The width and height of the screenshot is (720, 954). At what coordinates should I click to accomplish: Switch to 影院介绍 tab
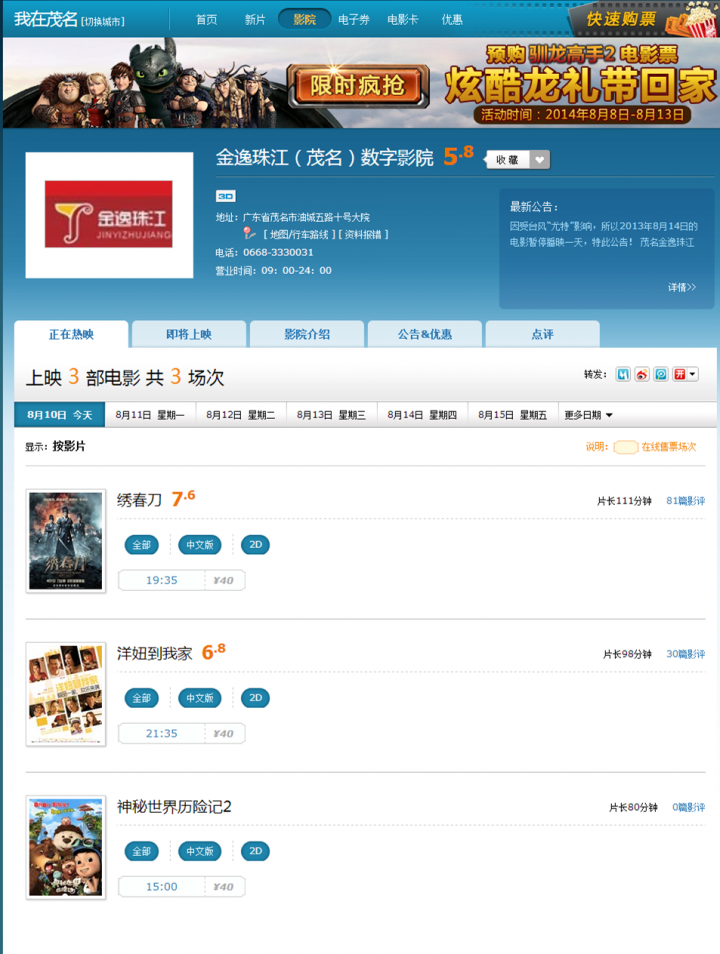[x=307, y=334]
